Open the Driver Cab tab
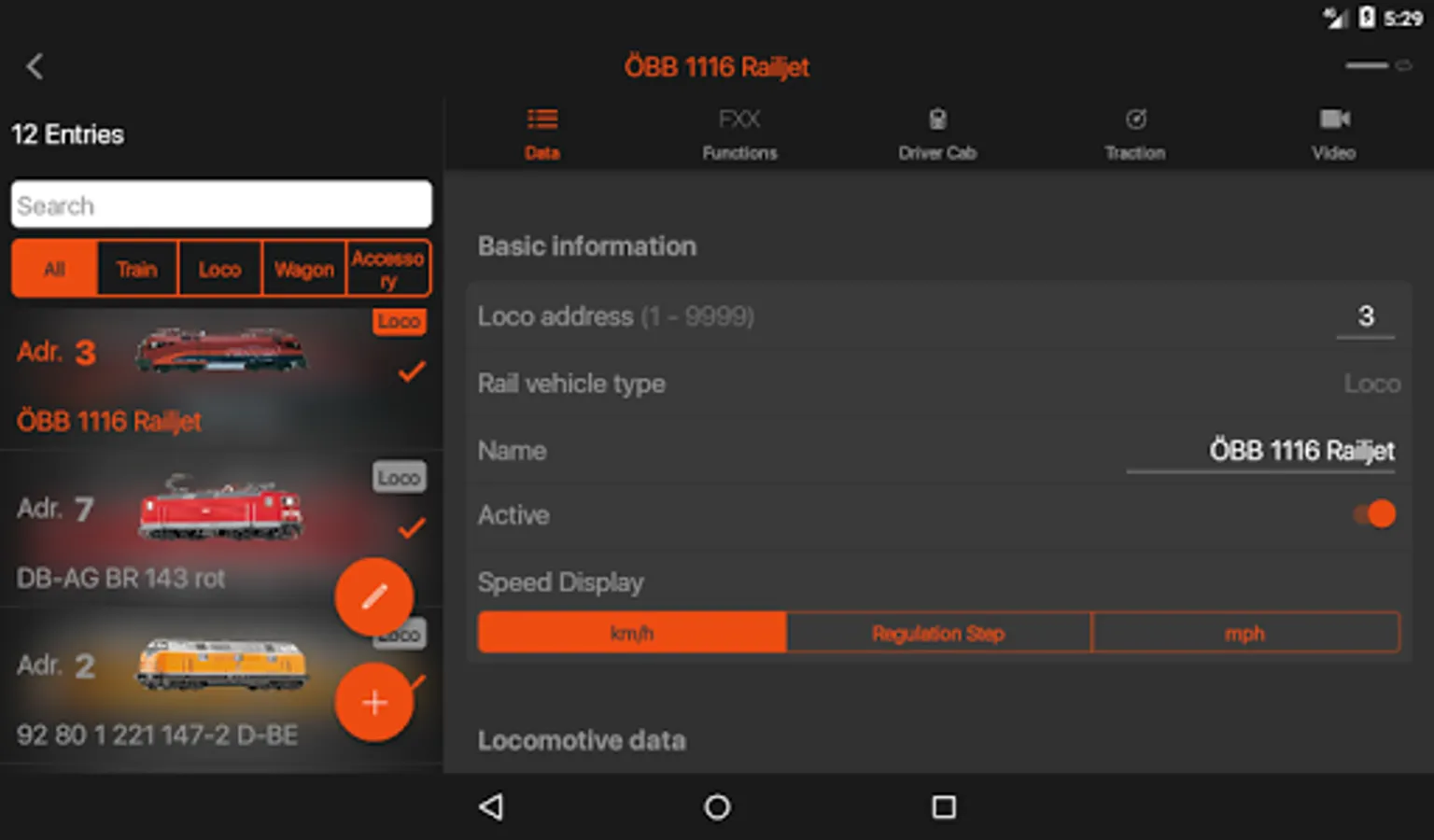 click(x=937, y=134)
